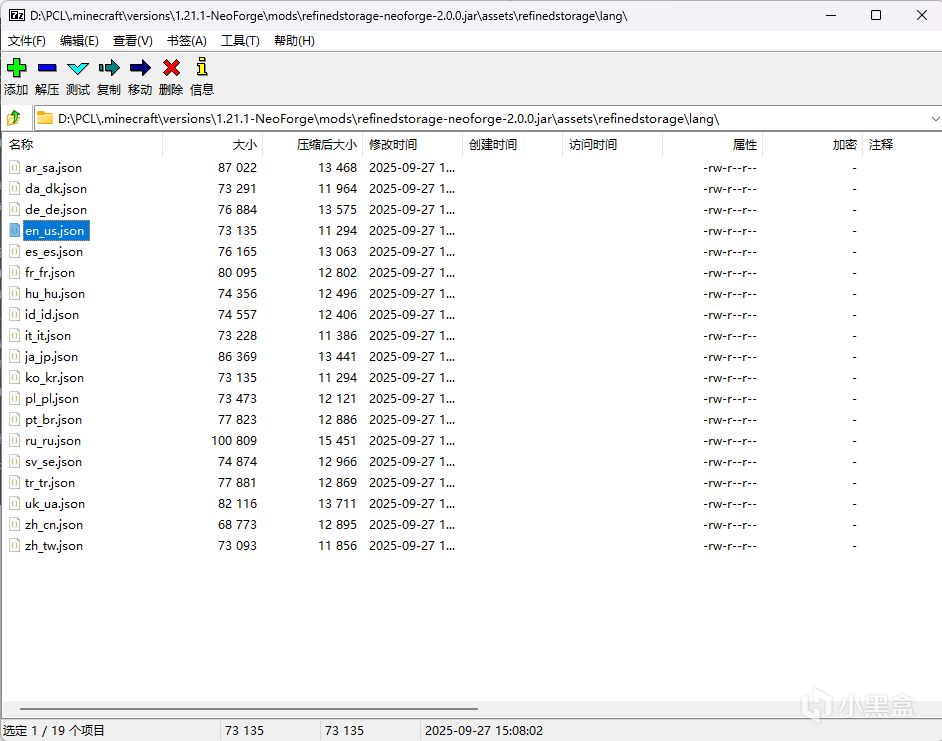Select the file tr_tr.json
Viewport: 942px width, 741px height.
point(50,483)
